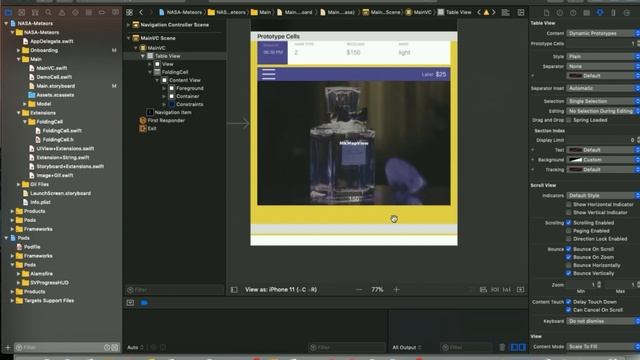Toggle Delay Touch Down checkbox

point(569,302)
